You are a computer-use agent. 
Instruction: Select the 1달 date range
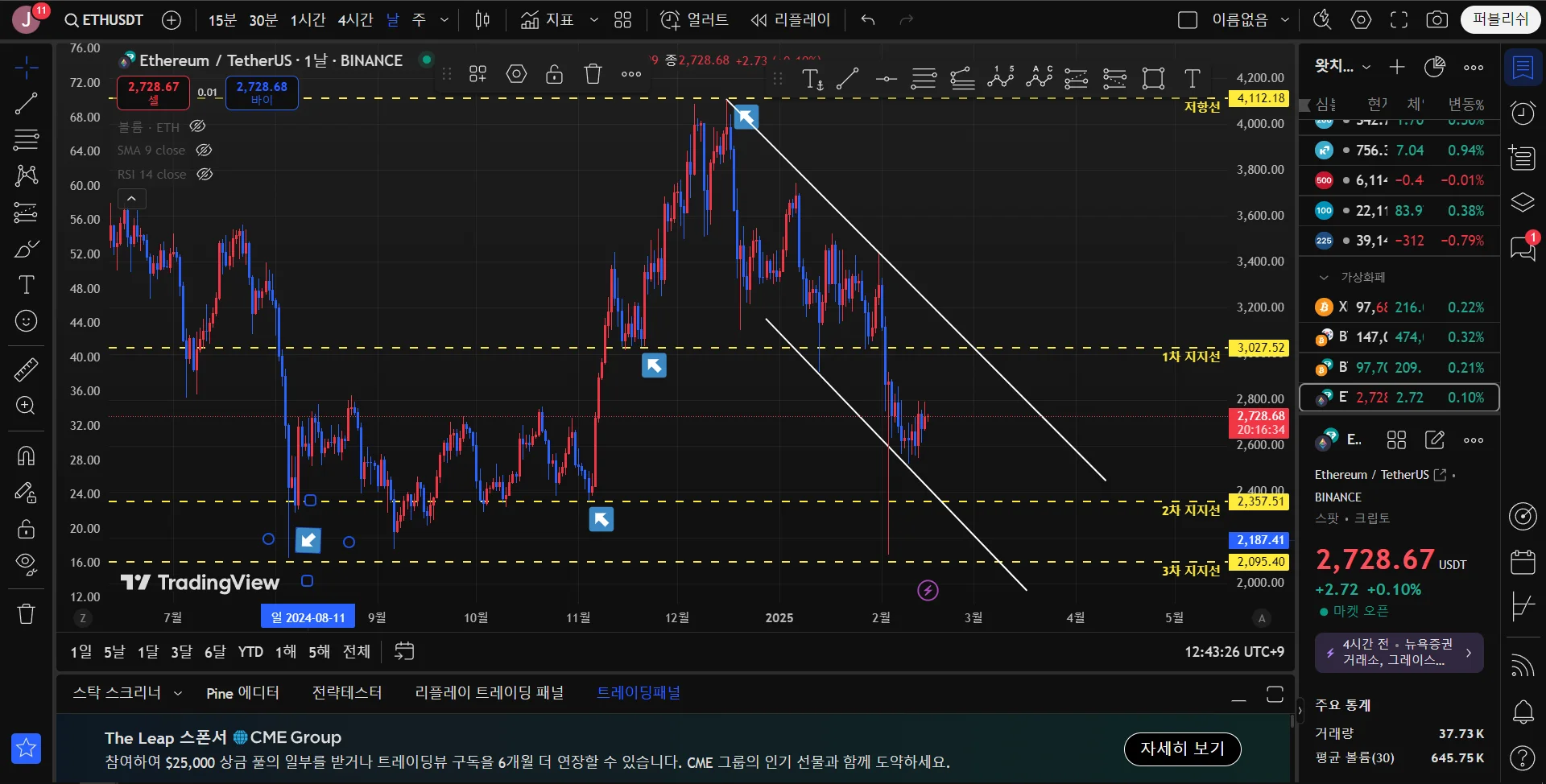point(147,651)
